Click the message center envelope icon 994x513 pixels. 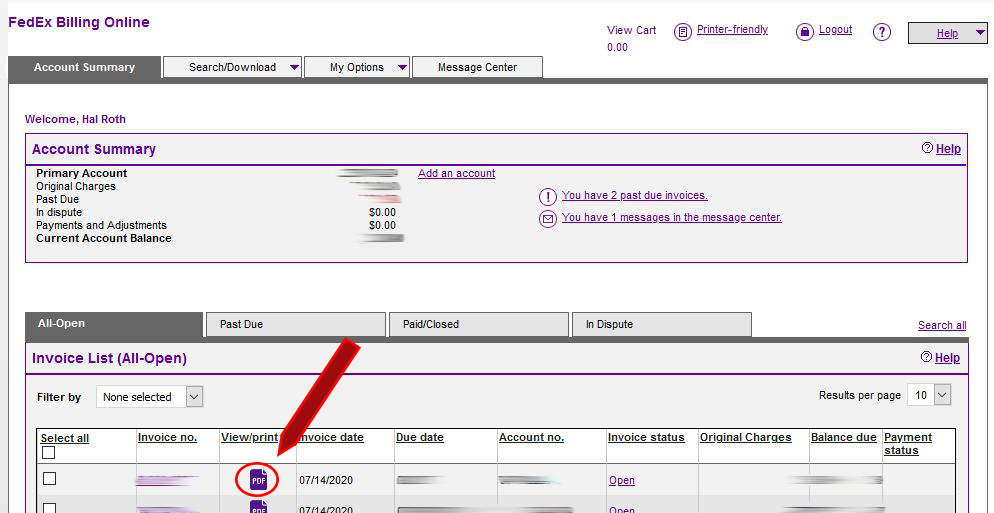(x=547, y=219)
